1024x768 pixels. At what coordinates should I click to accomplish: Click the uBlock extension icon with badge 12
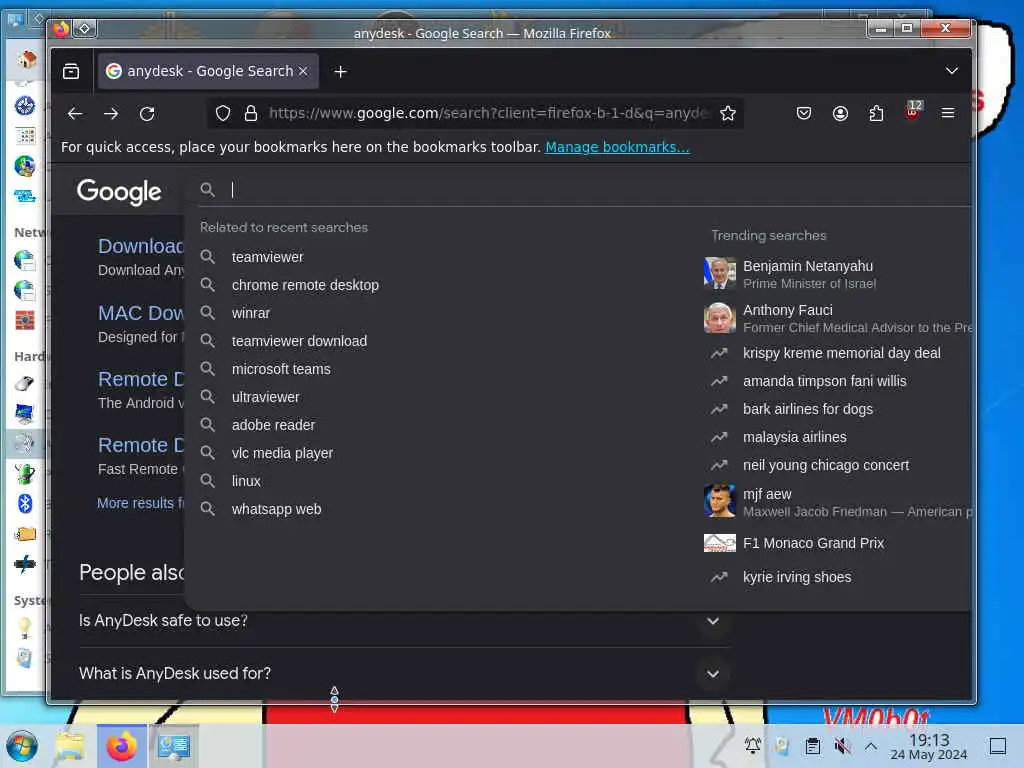click(x=912, y=112)
